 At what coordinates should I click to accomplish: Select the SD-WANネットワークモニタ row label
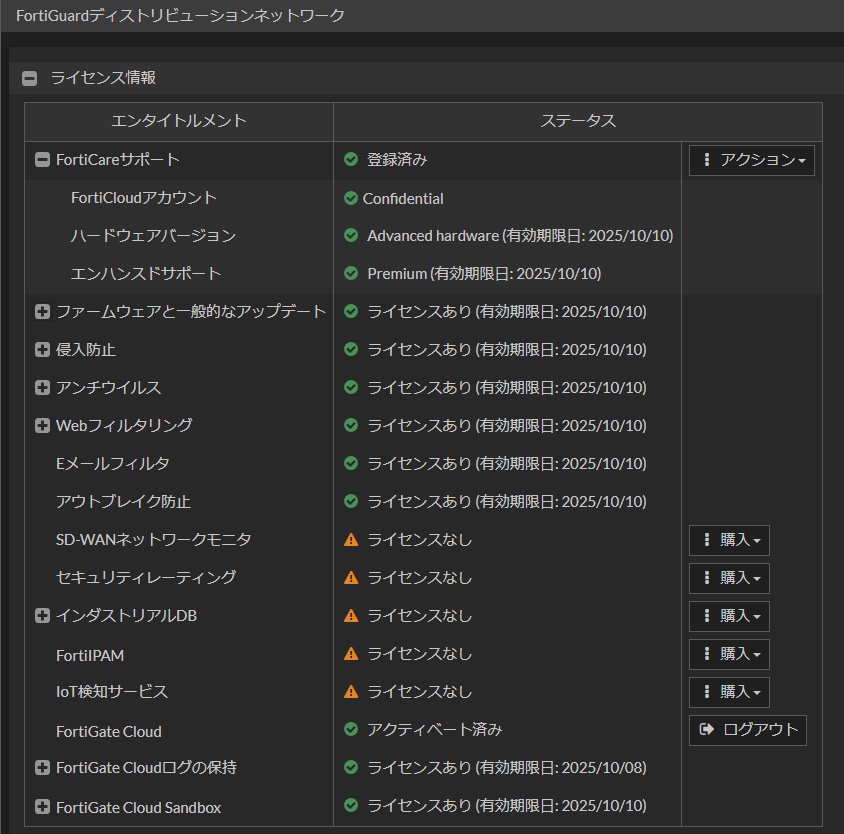[x=153, y=539]
